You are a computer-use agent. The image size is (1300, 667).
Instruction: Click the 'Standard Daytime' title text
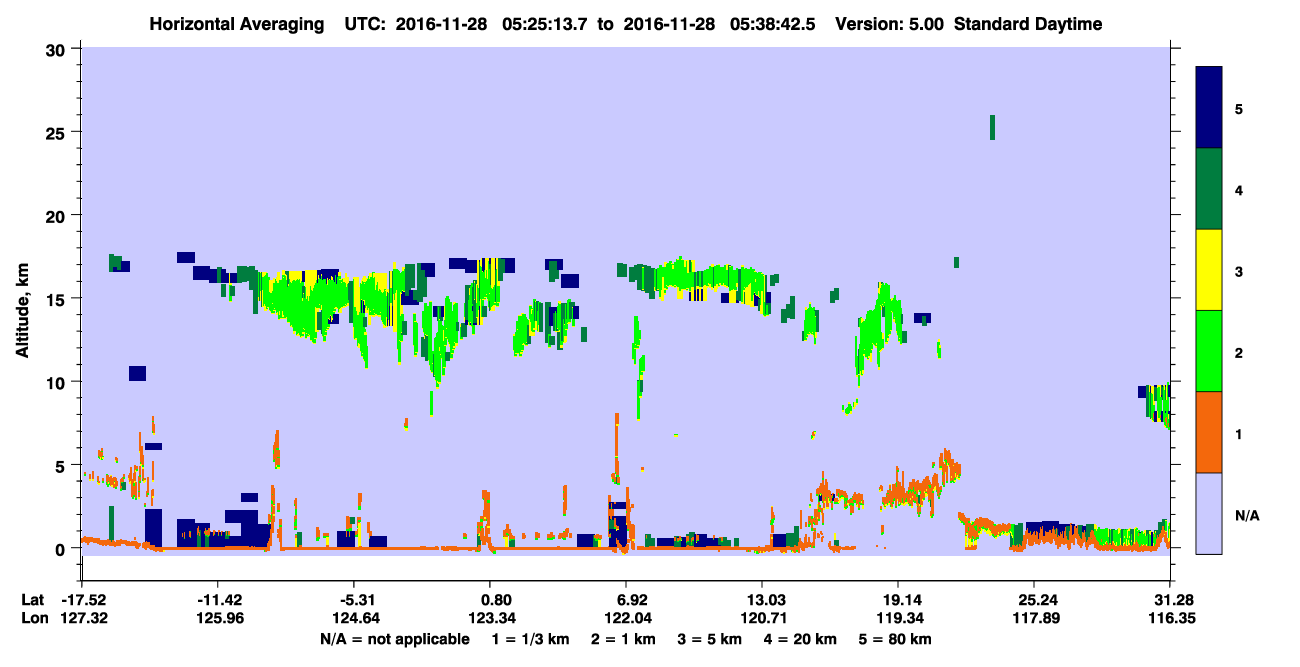[x=1028, y=24]
